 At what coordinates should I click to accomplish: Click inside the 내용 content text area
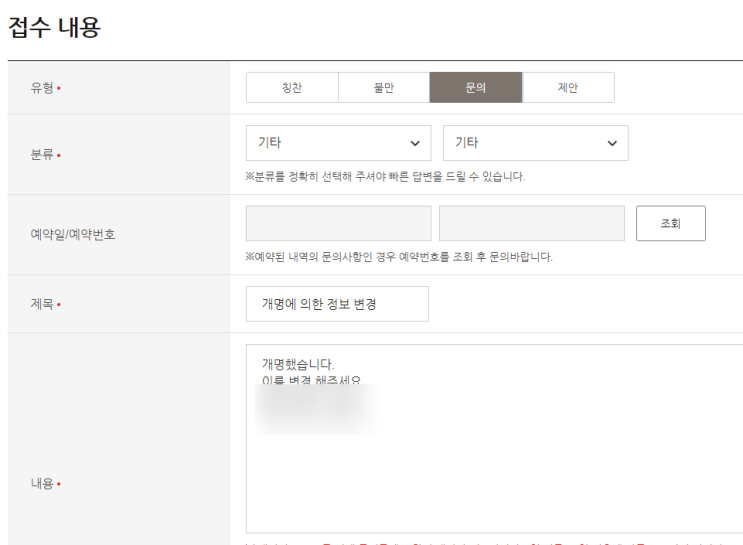tap(494, 439)
